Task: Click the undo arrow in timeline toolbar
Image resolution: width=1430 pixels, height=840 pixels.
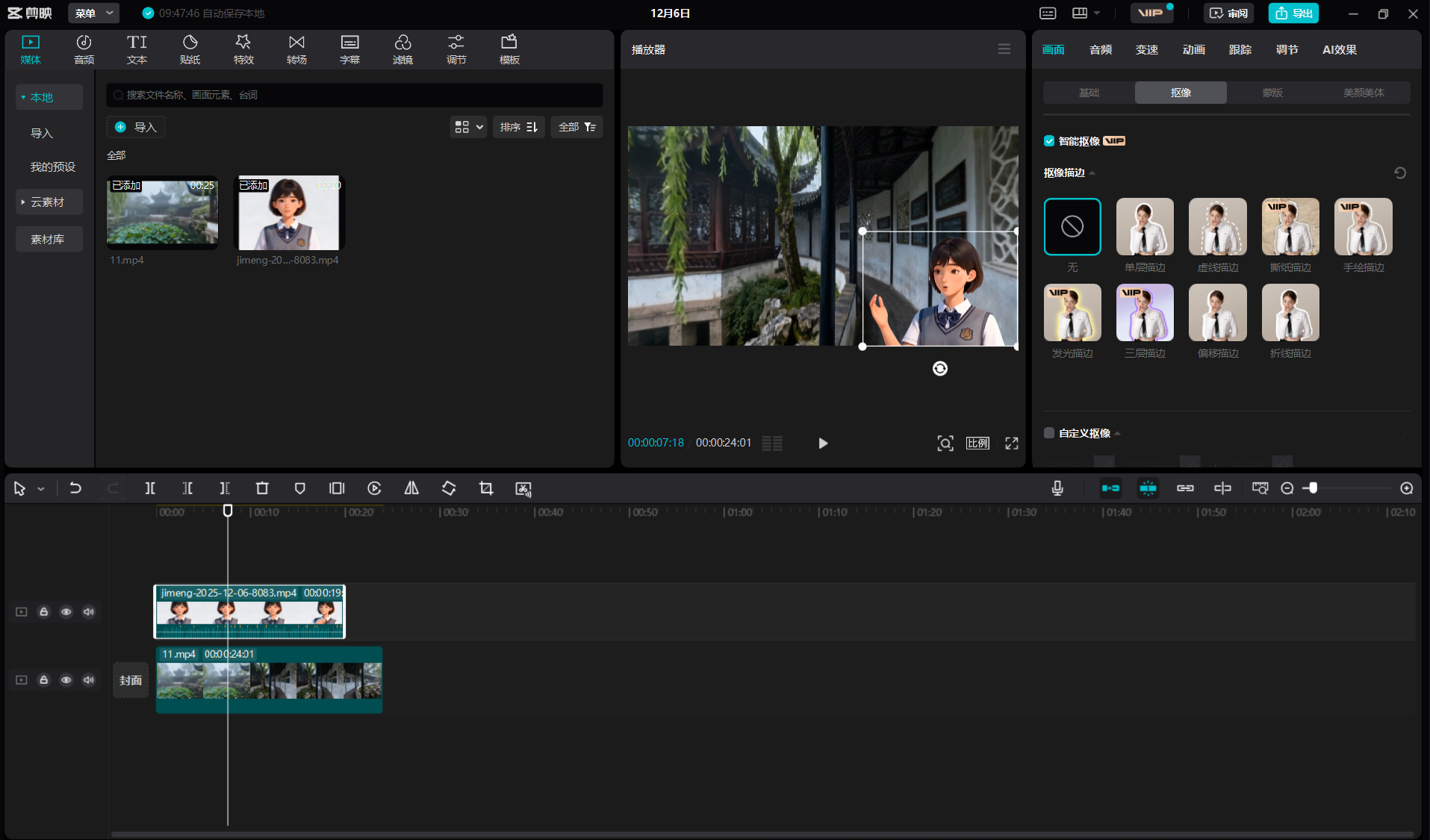Action: (x=75, y=488)
